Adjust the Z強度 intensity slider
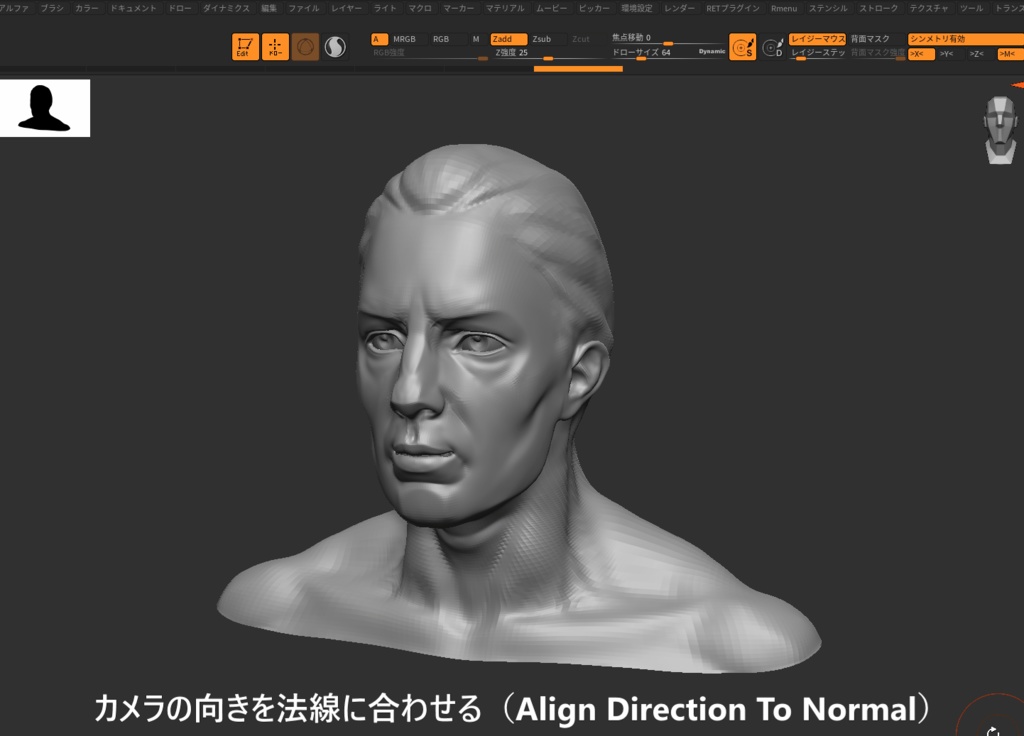Screen dimensions: 1024x736 coord(549,56)
